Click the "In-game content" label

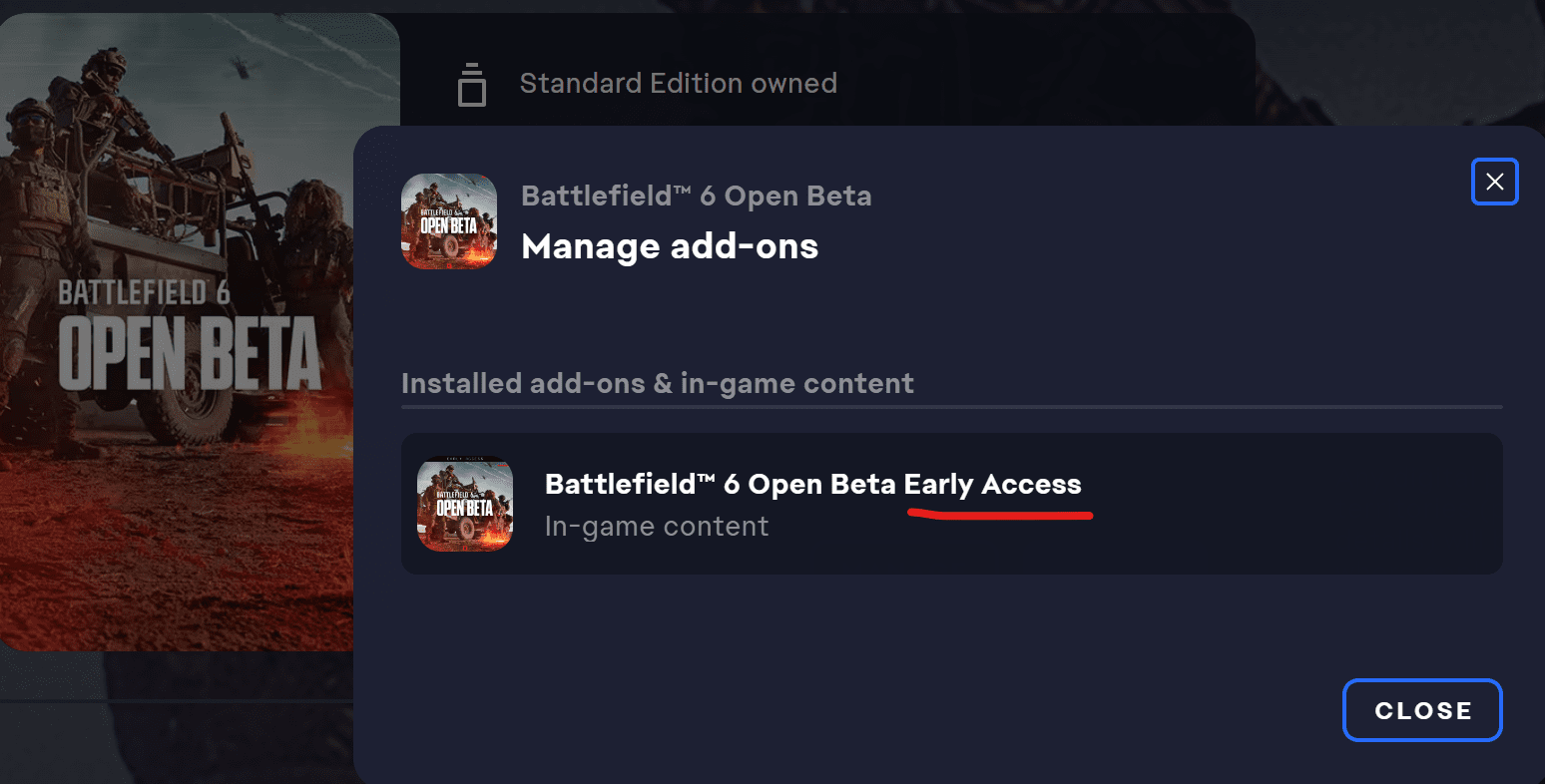click(x=657, y=527)
